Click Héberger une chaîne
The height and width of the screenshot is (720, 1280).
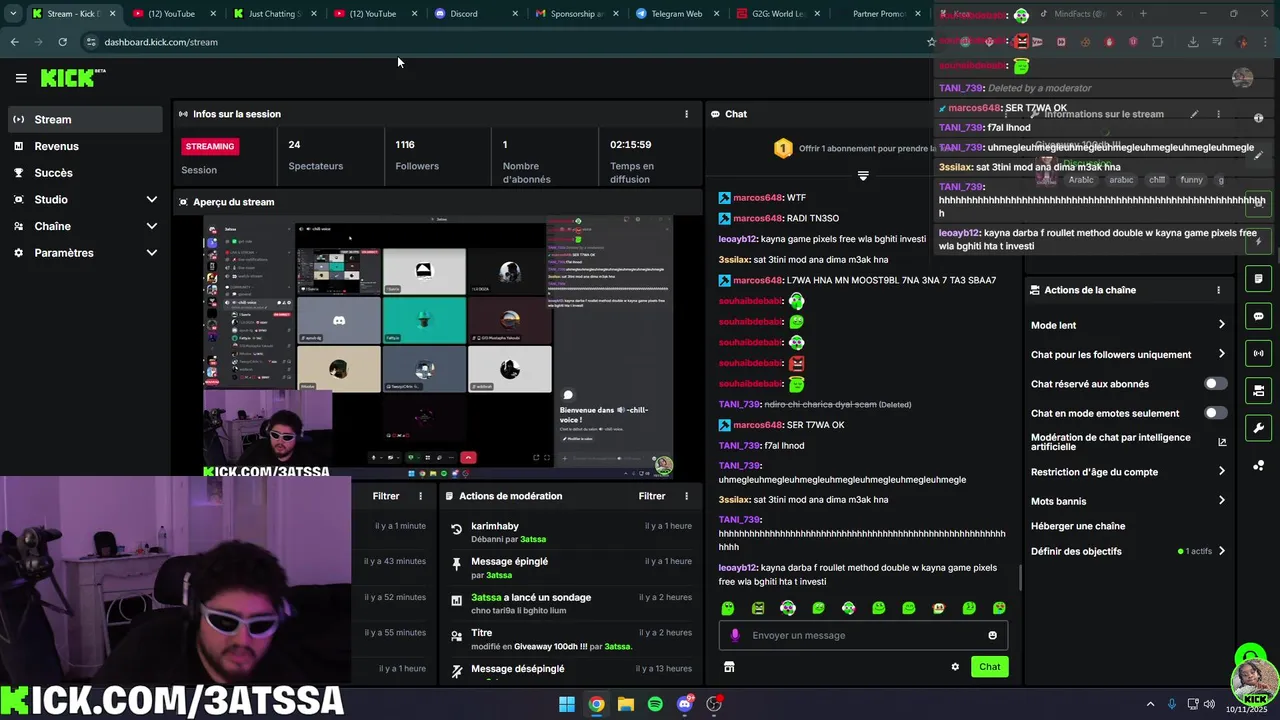pyautogui.click(x=1078, y=526)
